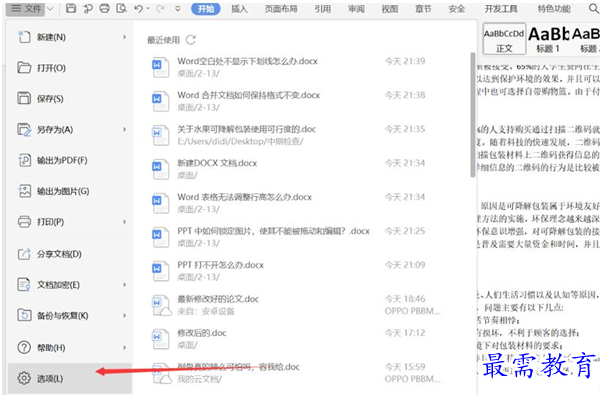Select 备份与恢复(K) menu entry

[70, 316]
